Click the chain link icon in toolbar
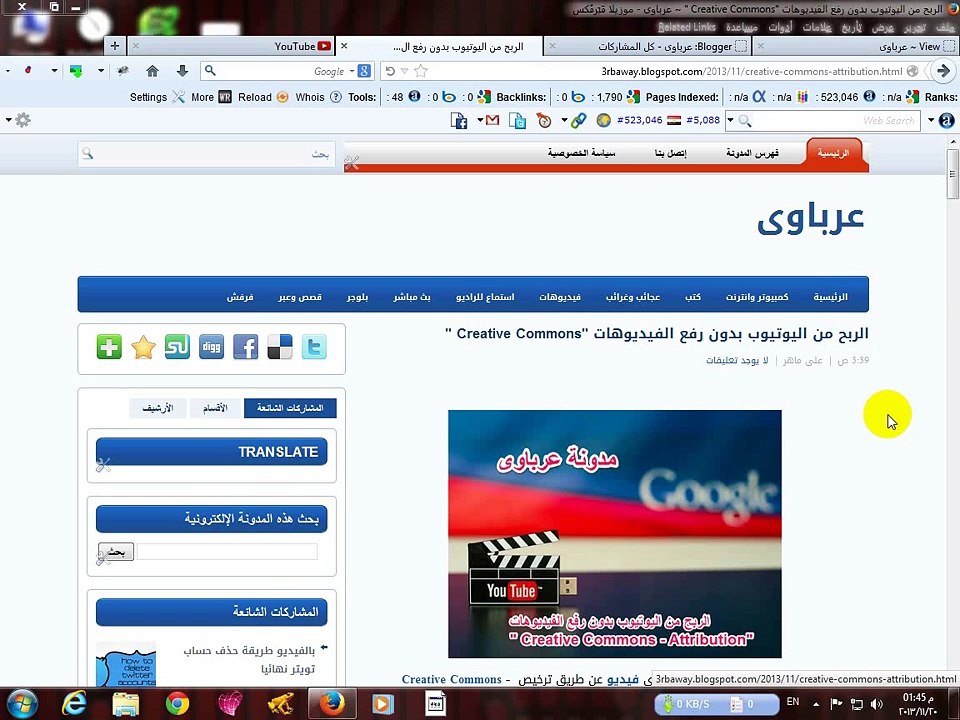The image size is (960, 720). pos(579,121)
